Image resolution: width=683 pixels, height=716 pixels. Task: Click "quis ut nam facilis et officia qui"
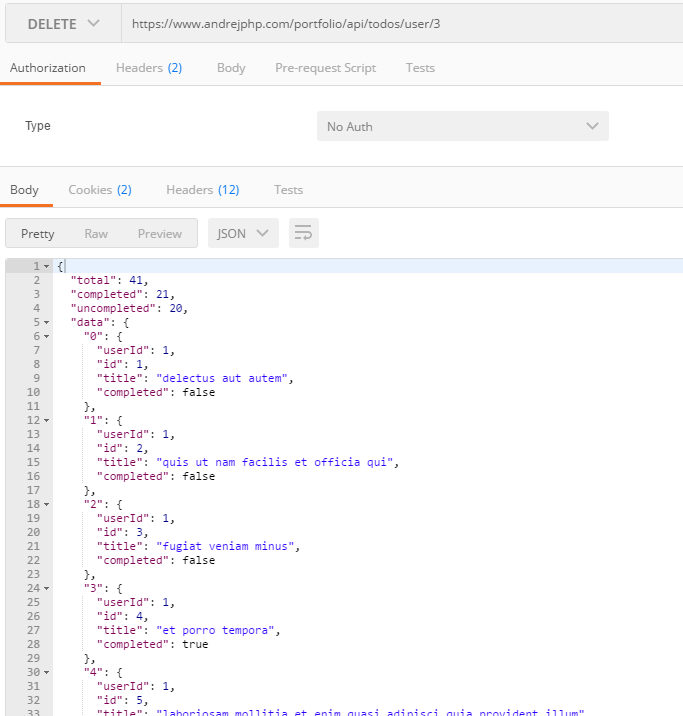click(x=275, y=463)
